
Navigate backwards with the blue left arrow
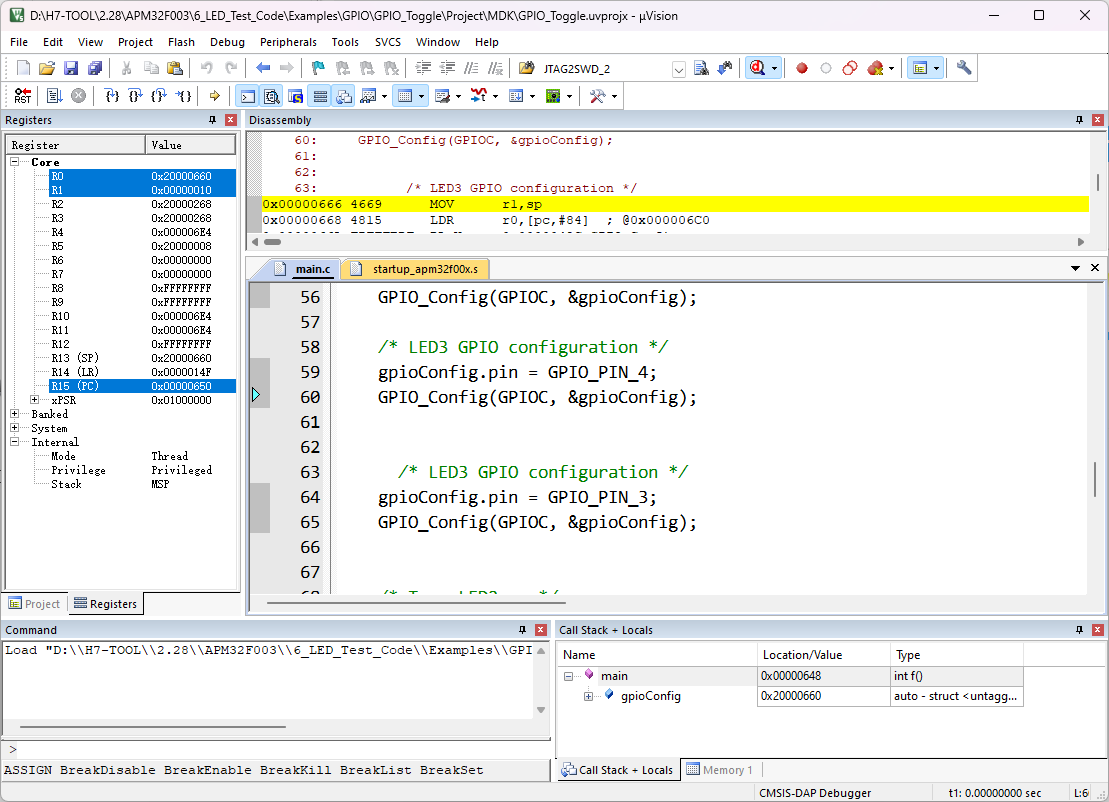(263, 69)
